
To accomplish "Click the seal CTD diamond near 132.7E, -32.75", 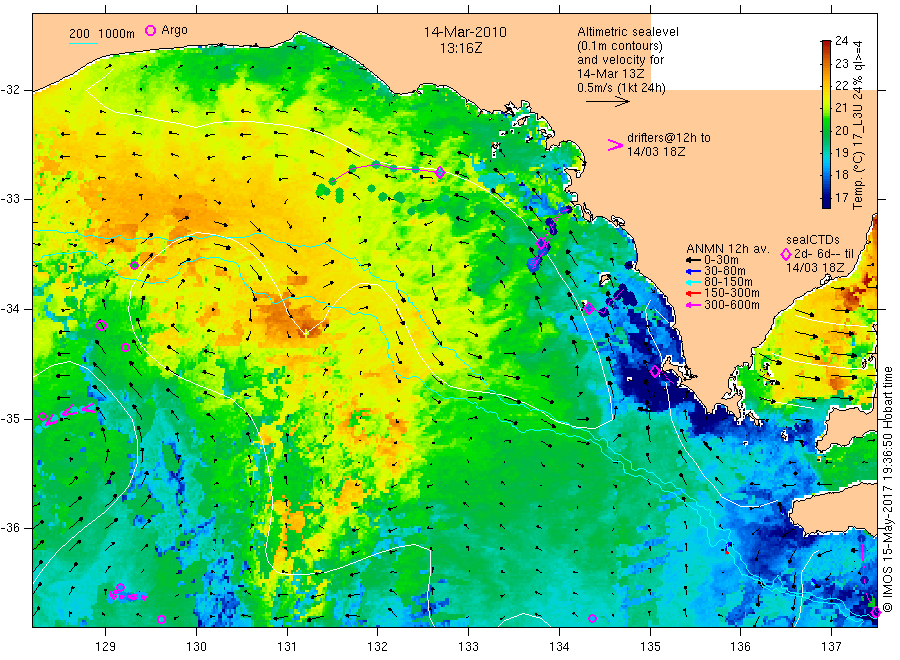I will [440, 172].
